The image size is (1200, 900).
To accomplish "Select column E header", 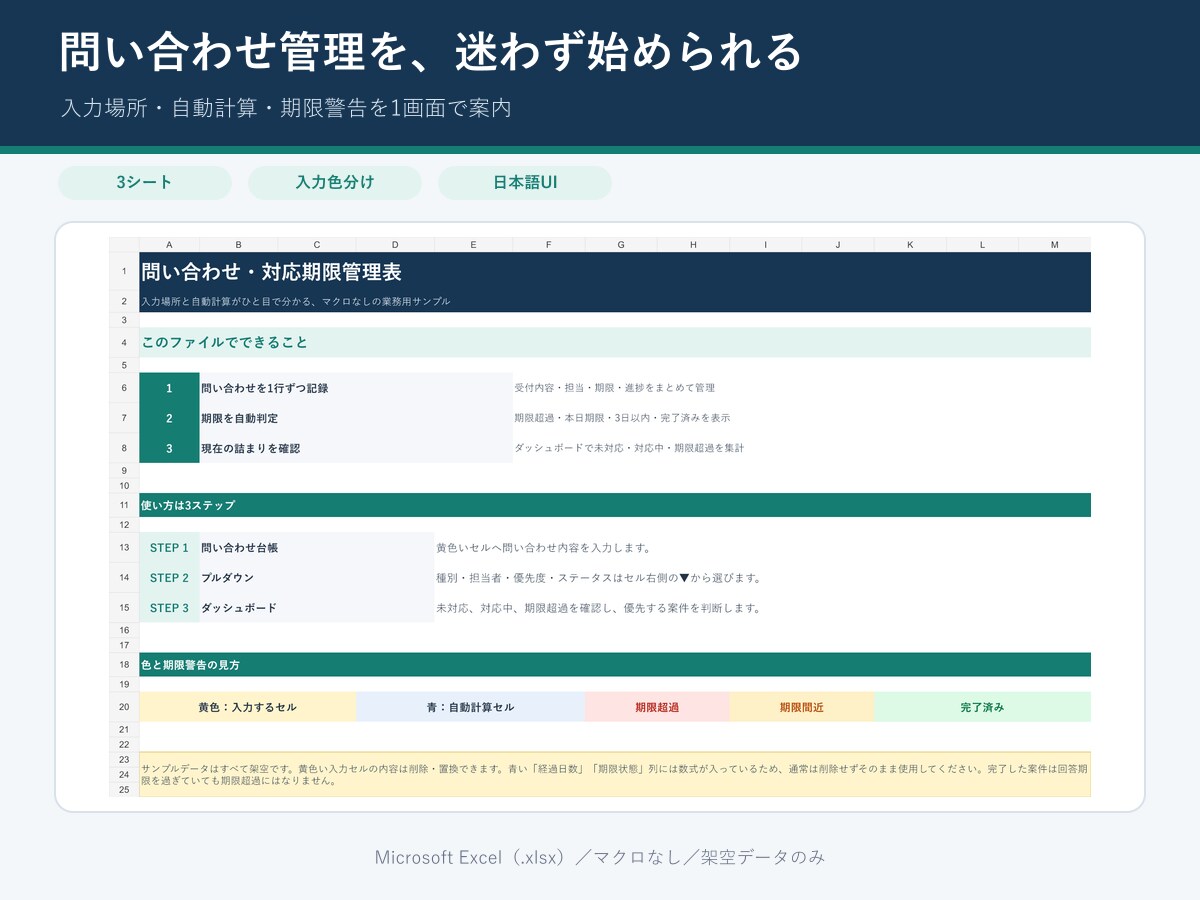I will [473, 245].
